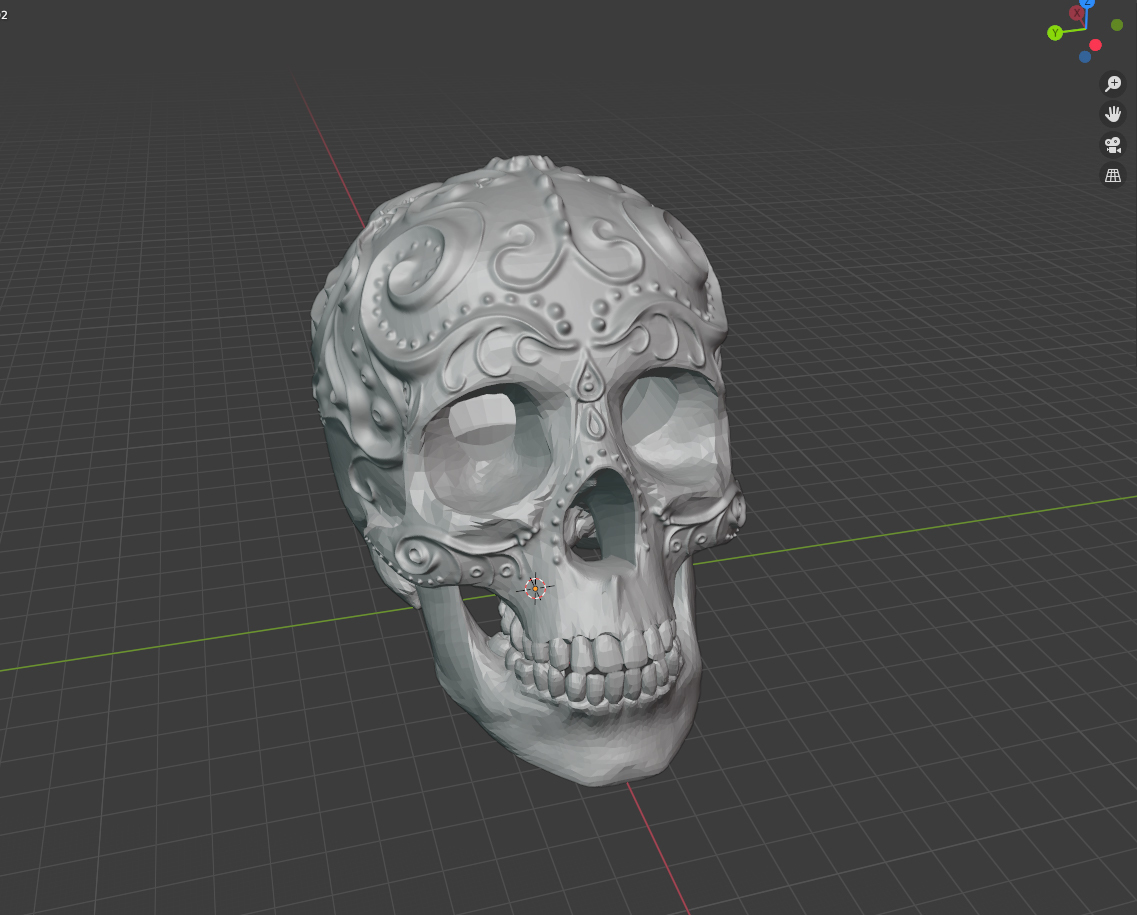1137x915 pixels.
Task: Click the dark red negative-X dot
Action: click(1095, 45)
